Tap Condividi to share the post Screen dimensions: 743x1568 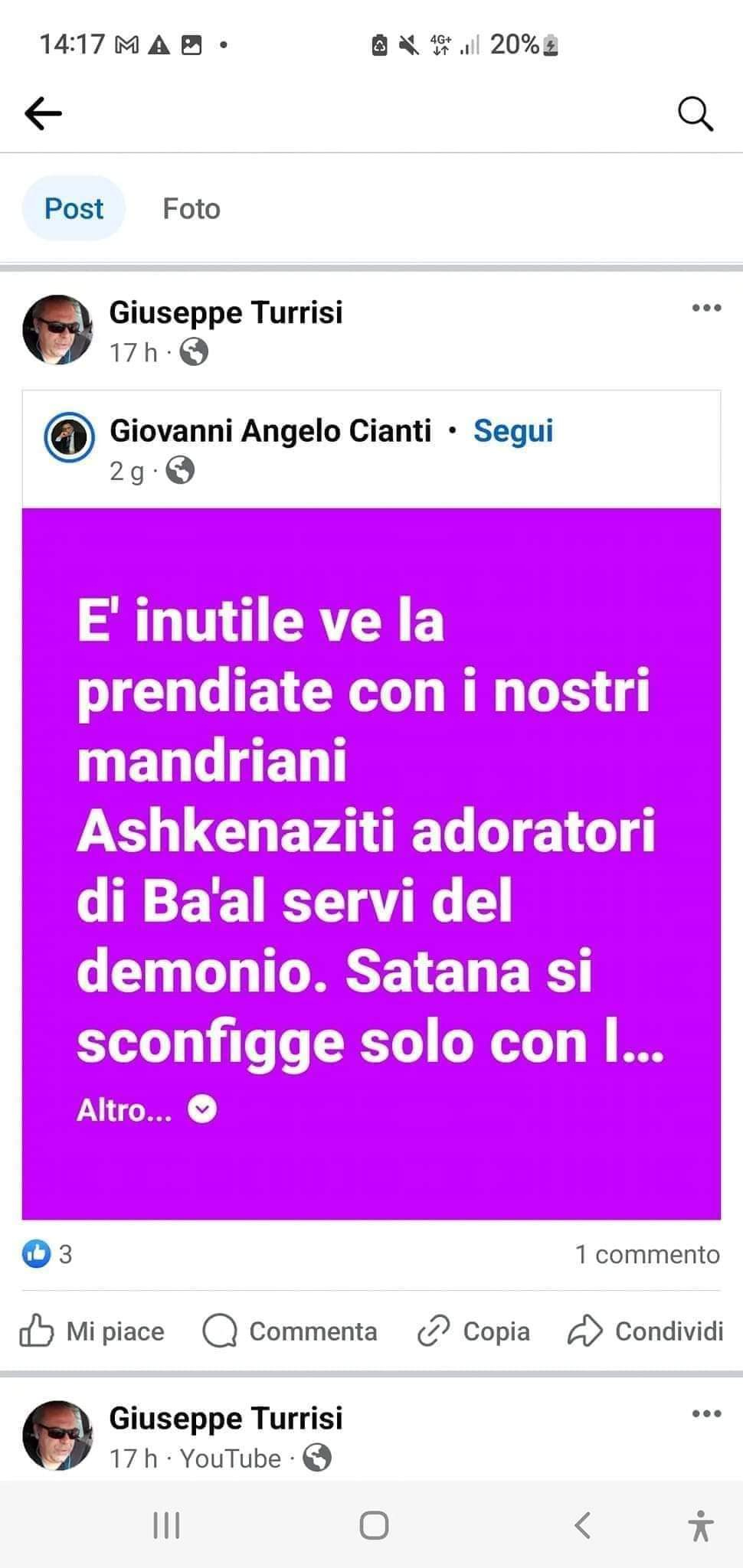tap(645, 1331)
